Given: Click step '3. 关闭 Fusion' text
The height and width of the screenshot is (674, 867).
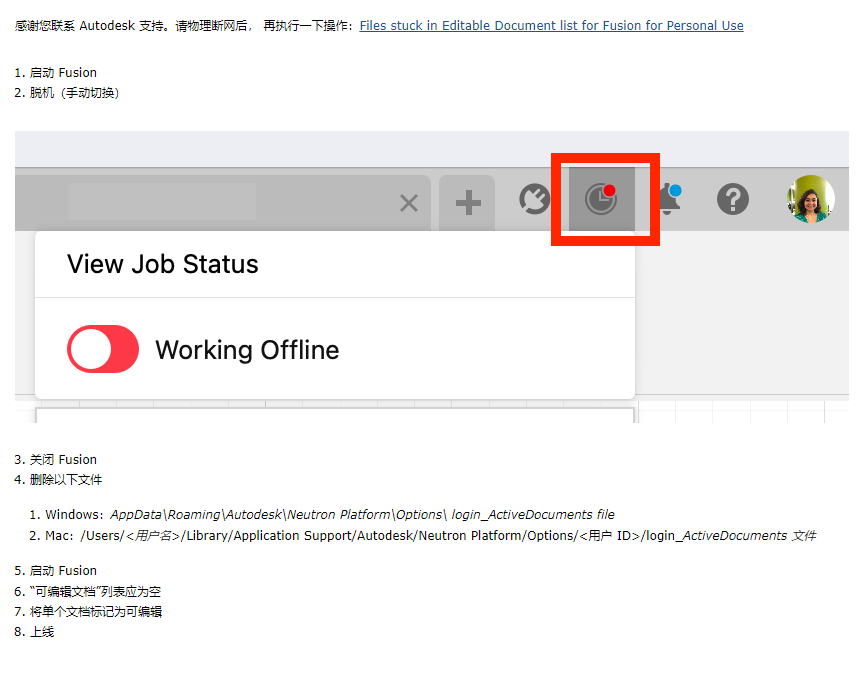Looking at the screenshot, I should [55, 459].
